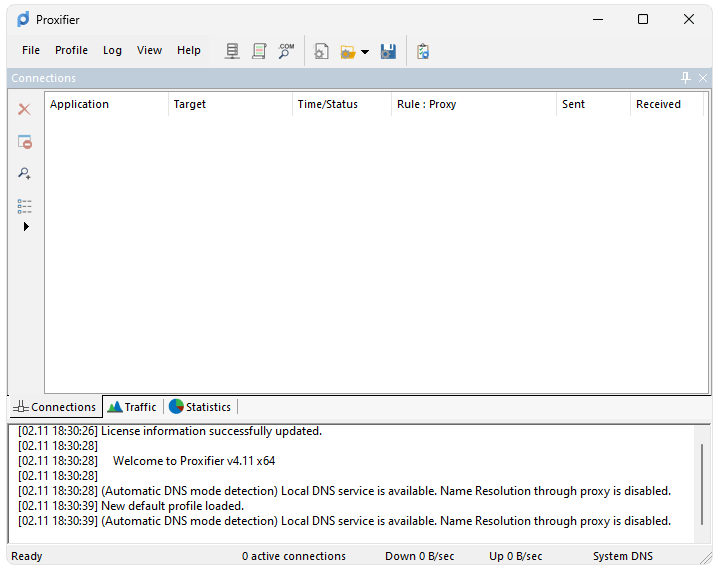Close the Connections panel
This screenshot has height=570, width=720.
click(x=703, y=78)
